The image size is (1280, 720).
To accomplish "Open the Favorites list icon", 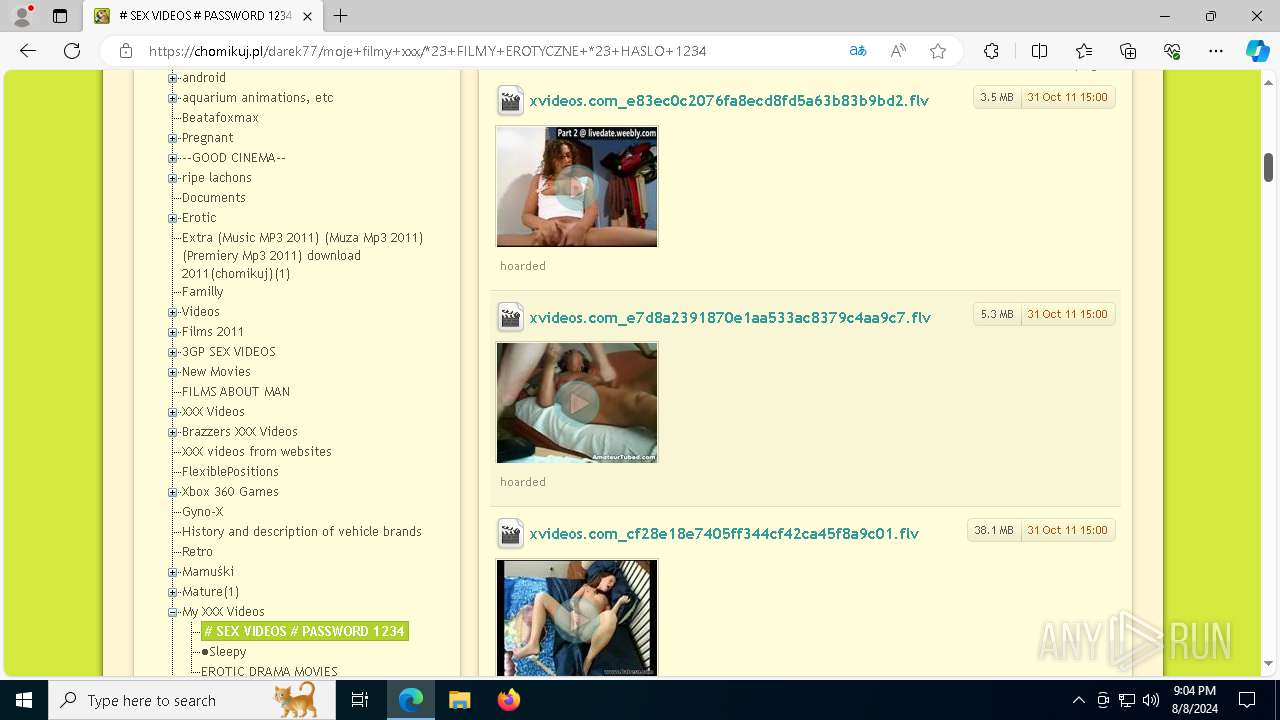I will [x=1084, y=51].
